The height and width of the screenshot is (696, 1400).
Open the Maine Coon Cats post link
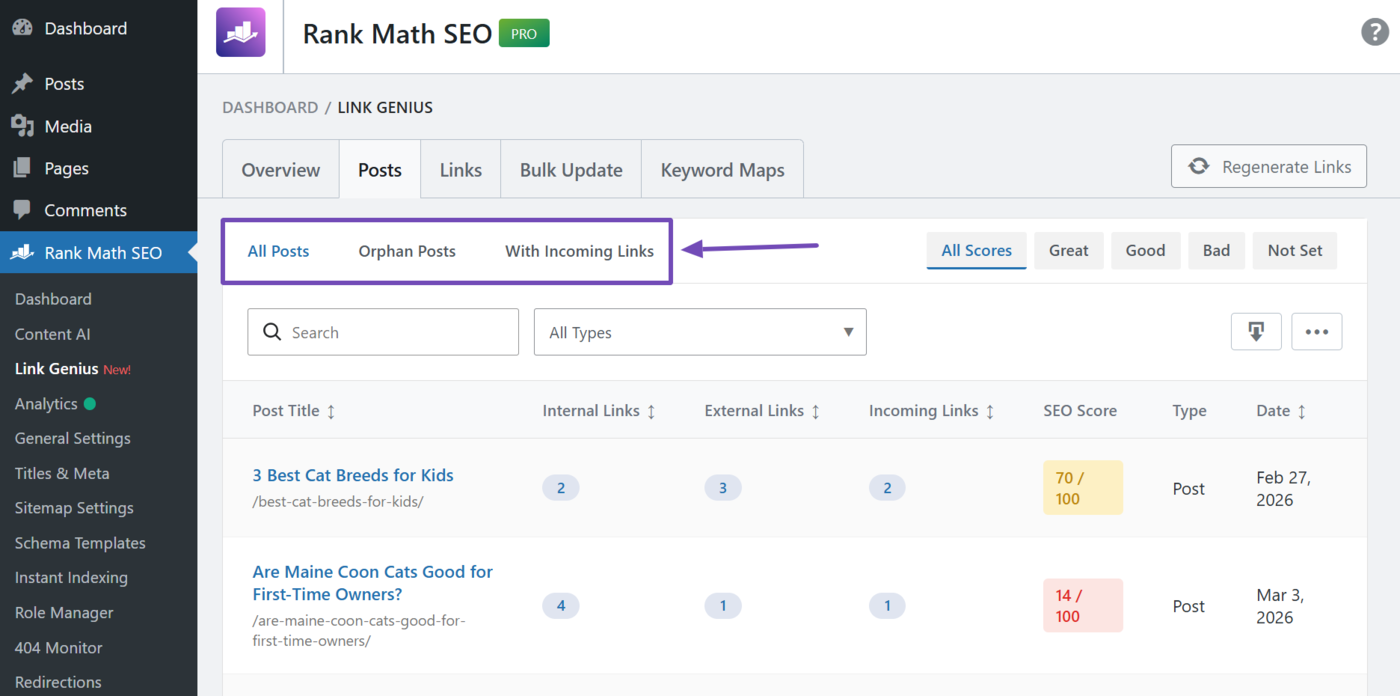point(372,583)
